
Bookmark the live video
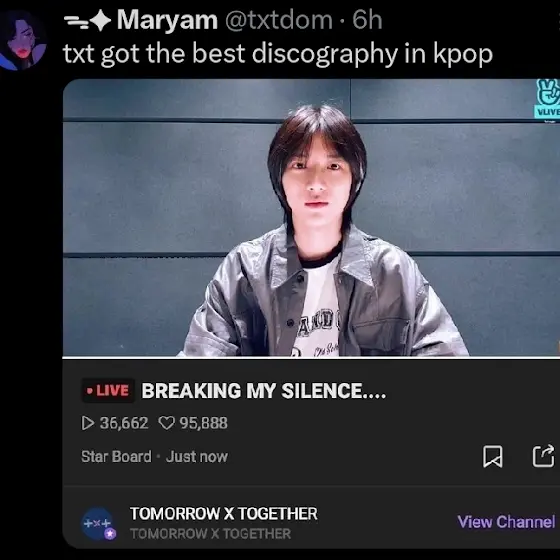pyautogui.click(x=493, y=456)
